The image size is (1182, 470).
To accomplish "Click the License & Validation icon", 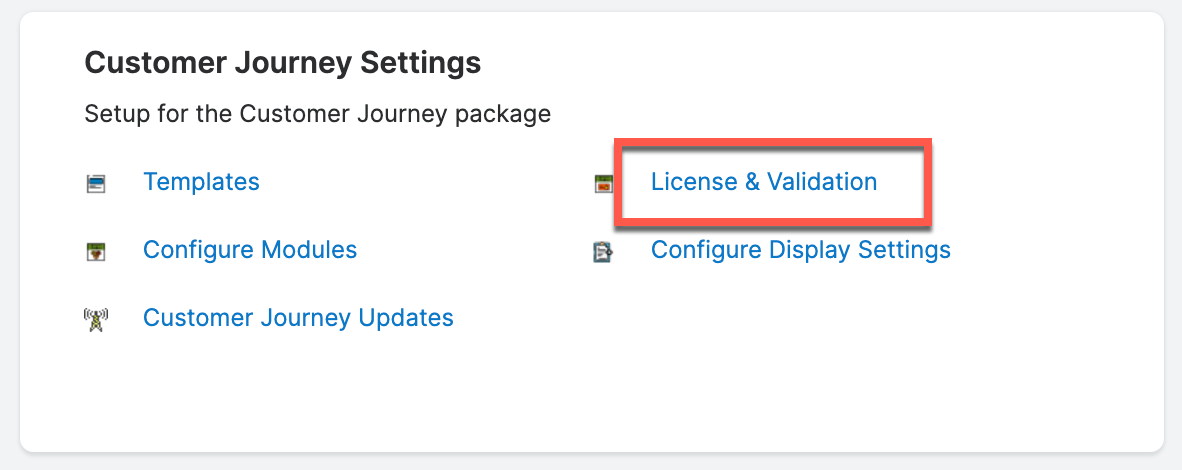I will coord(603,183).
